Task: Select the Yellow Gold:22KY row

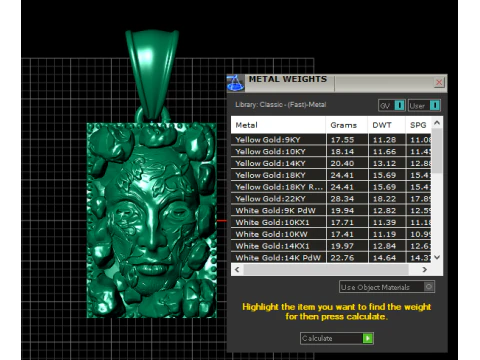Action: (331, 199)
